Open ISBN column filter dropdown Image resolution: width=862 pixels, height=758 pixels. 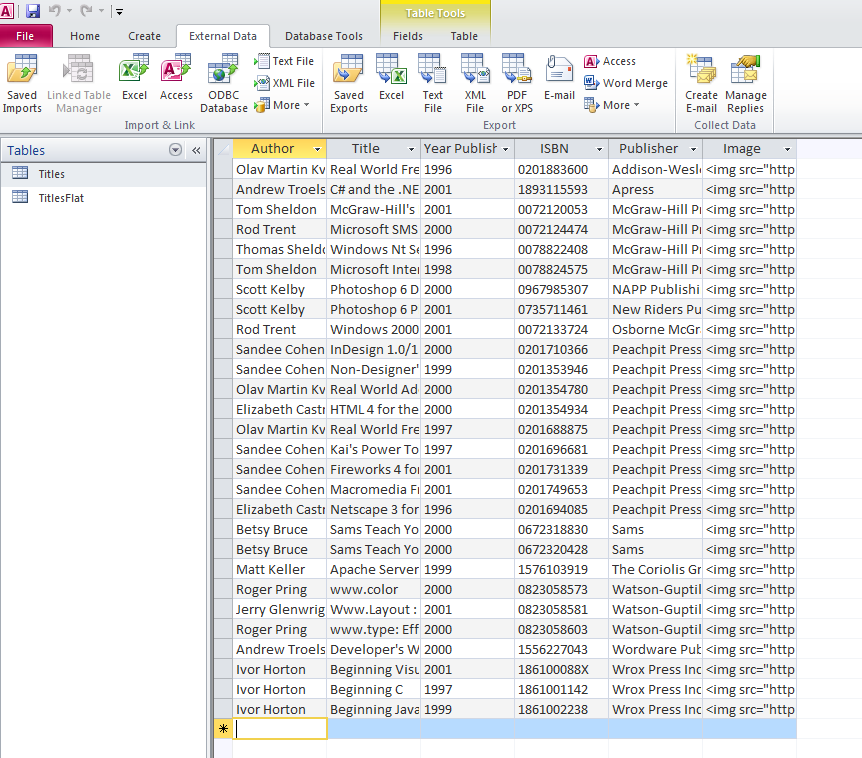[600, 149]
